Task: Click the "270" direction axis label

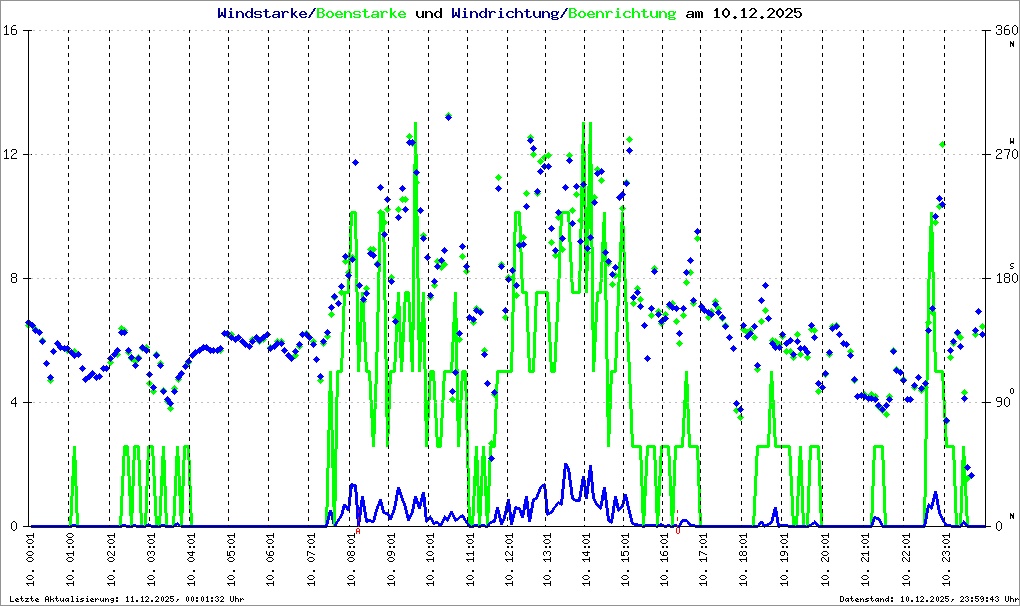Action: click(x=1006, y=155)
